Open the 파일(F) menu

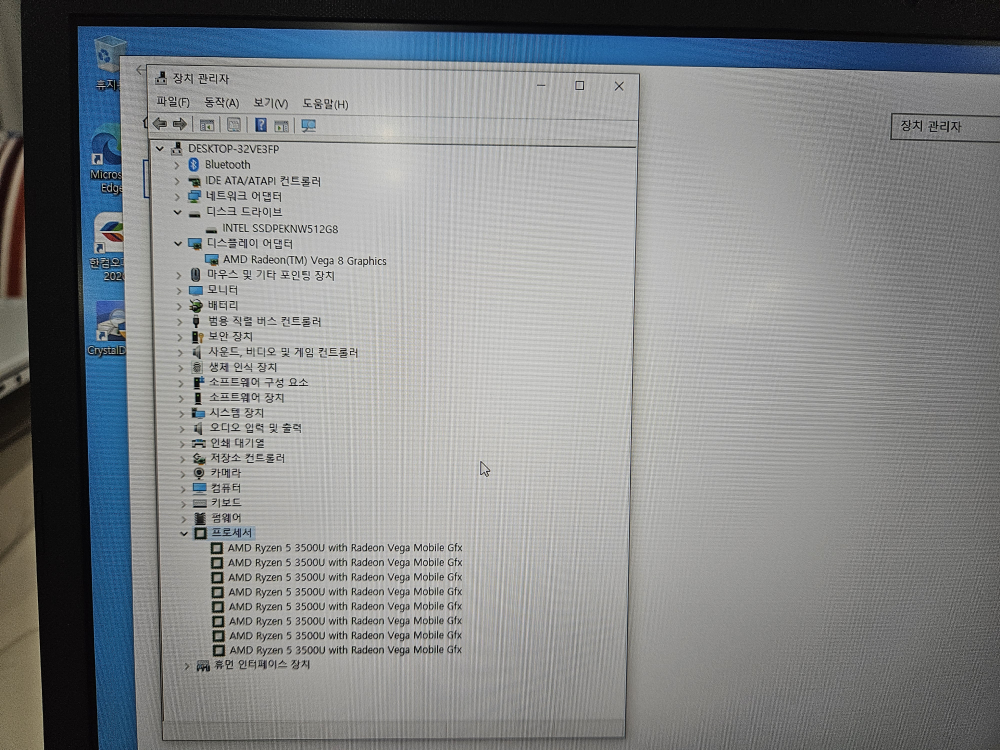tap(173, 102)
